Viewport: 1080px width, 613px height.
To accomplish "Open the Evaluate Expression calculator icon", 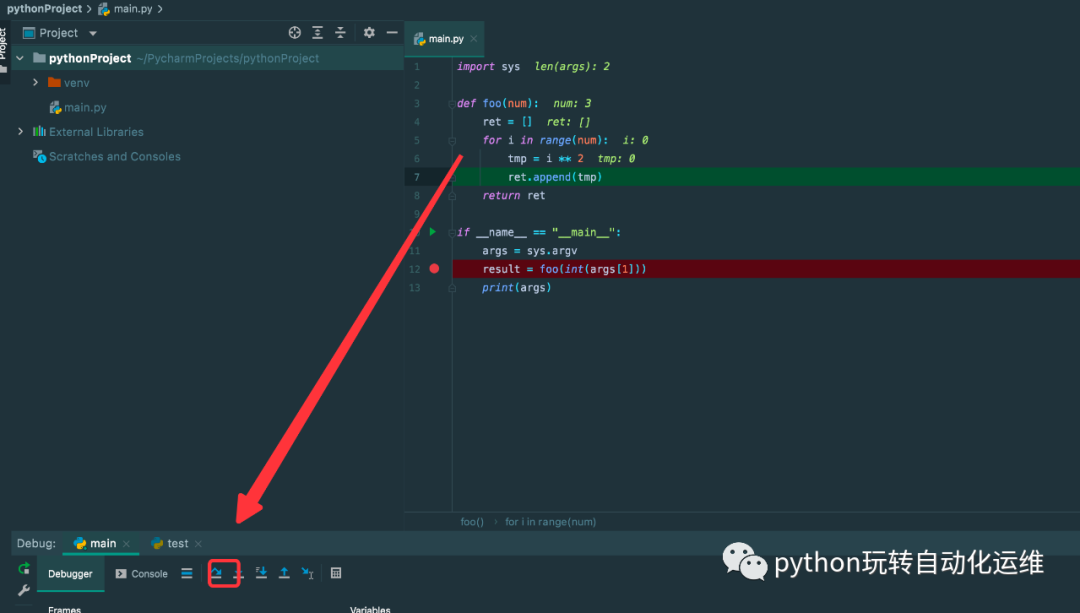I will (x=336, y=573).
